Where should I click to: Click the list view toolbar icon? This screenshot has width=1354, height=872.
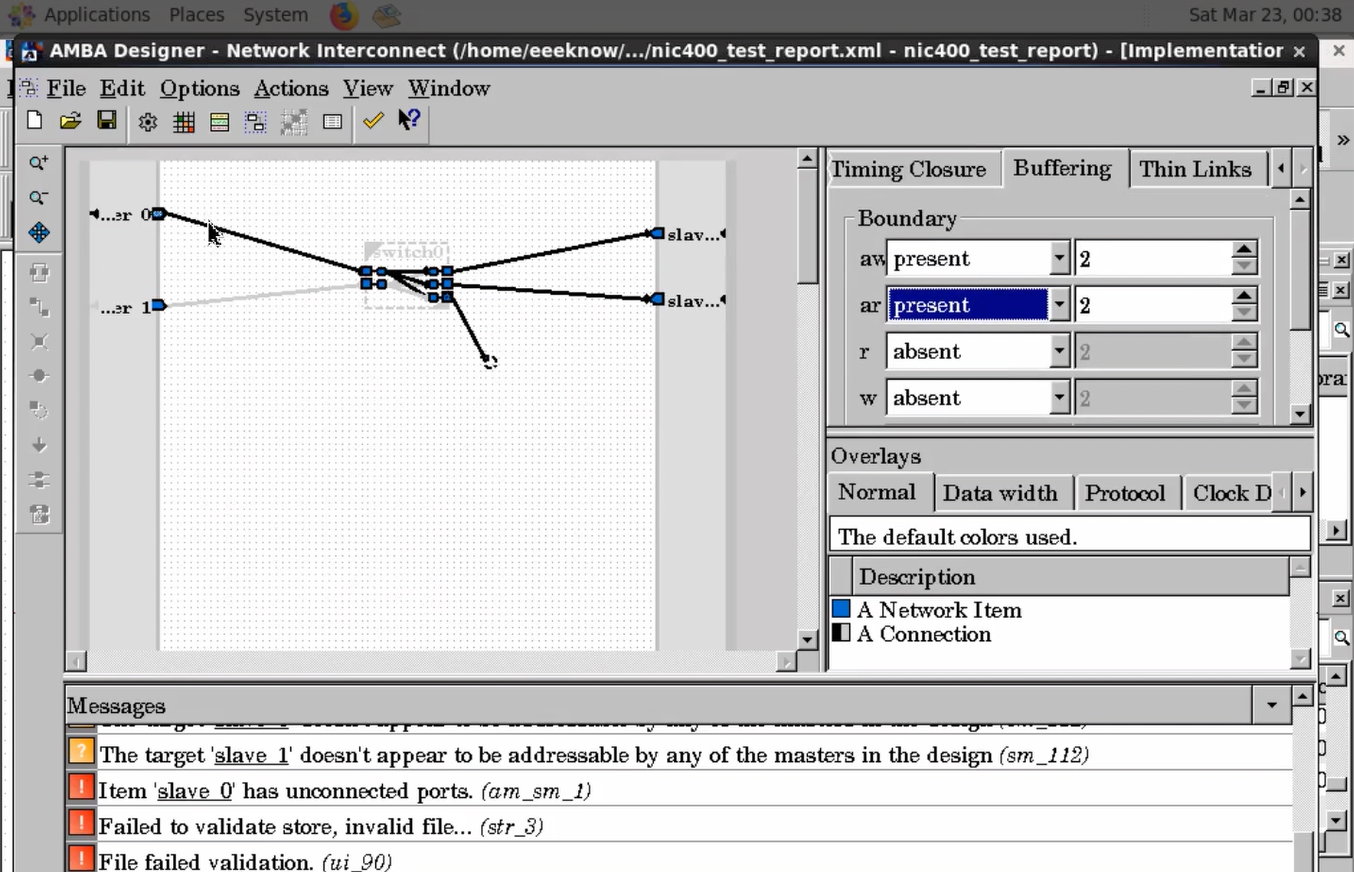tap(333, 122)
